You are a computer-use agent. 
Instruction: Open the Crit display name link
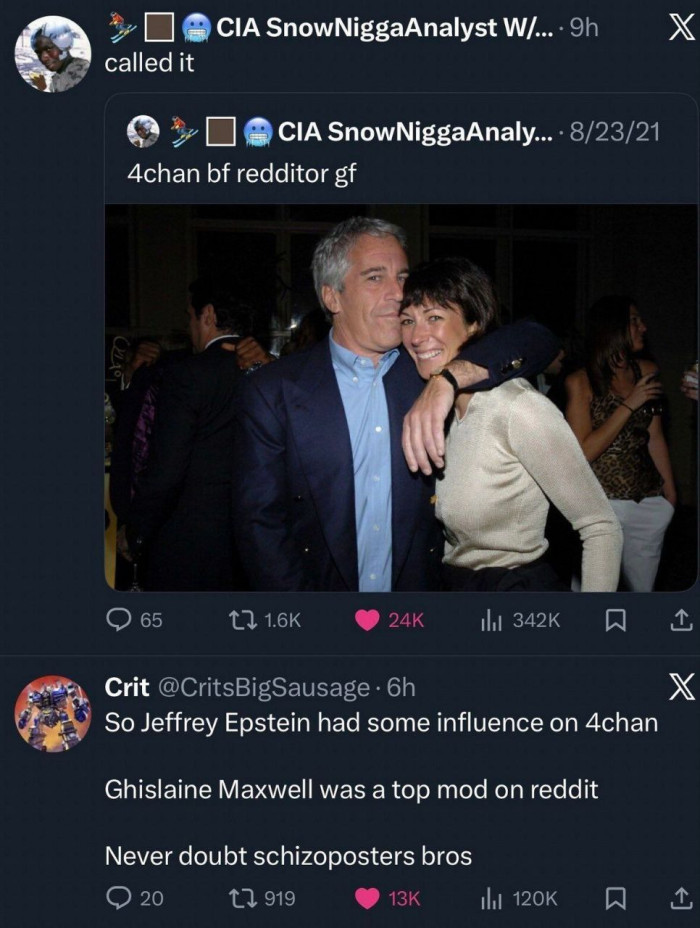point(127,688)
